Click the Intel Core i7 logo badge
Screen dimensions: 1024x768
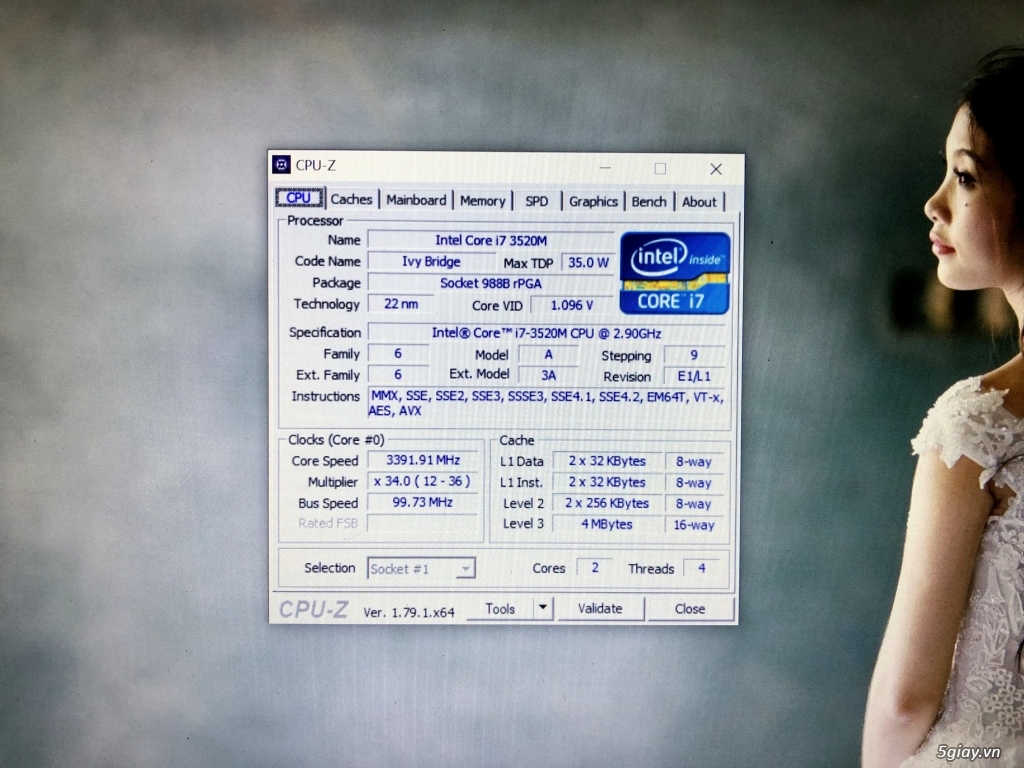[x=675, y=273]
